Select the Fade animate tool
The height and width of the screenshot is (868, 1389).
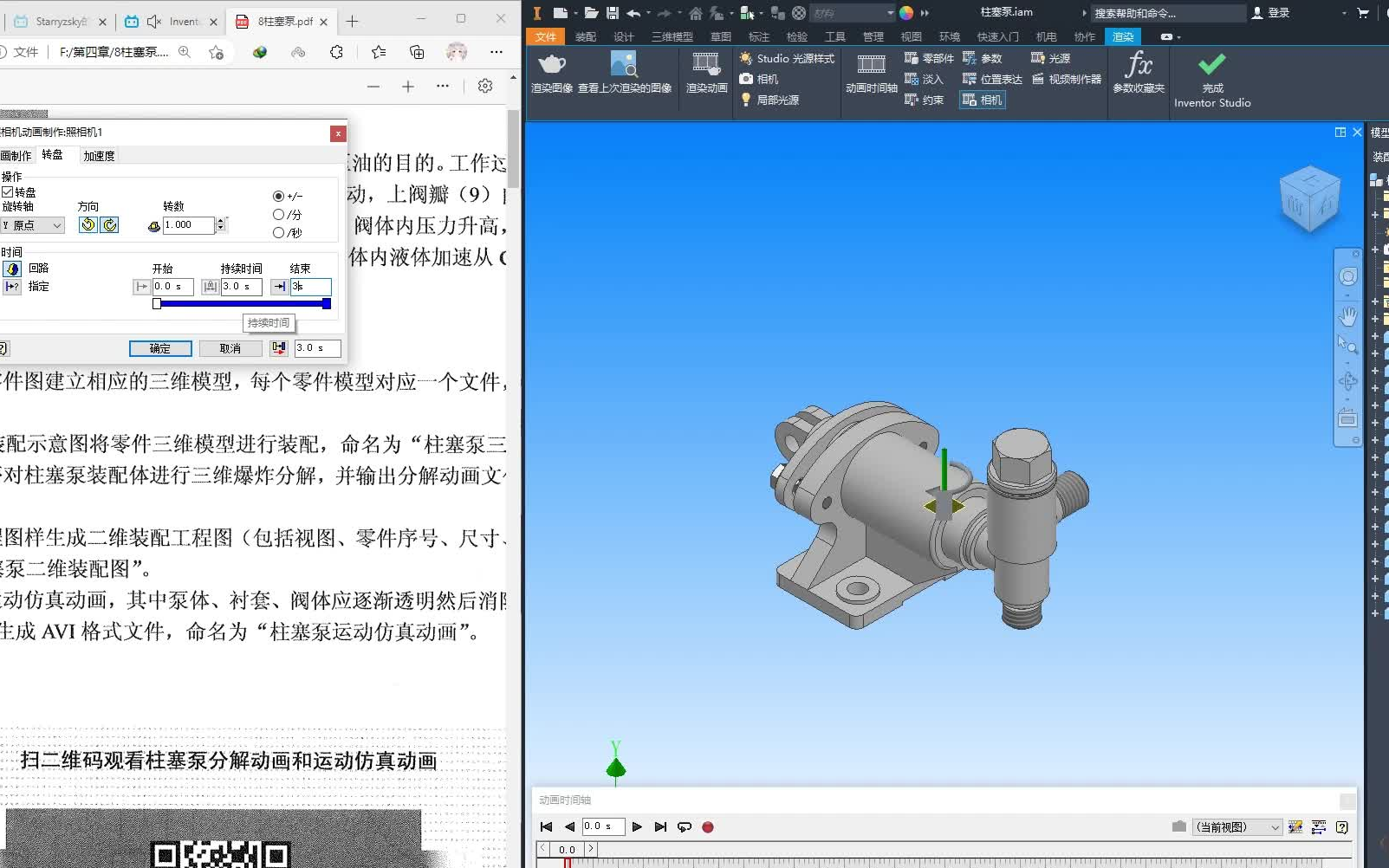[x=924, y=79]
